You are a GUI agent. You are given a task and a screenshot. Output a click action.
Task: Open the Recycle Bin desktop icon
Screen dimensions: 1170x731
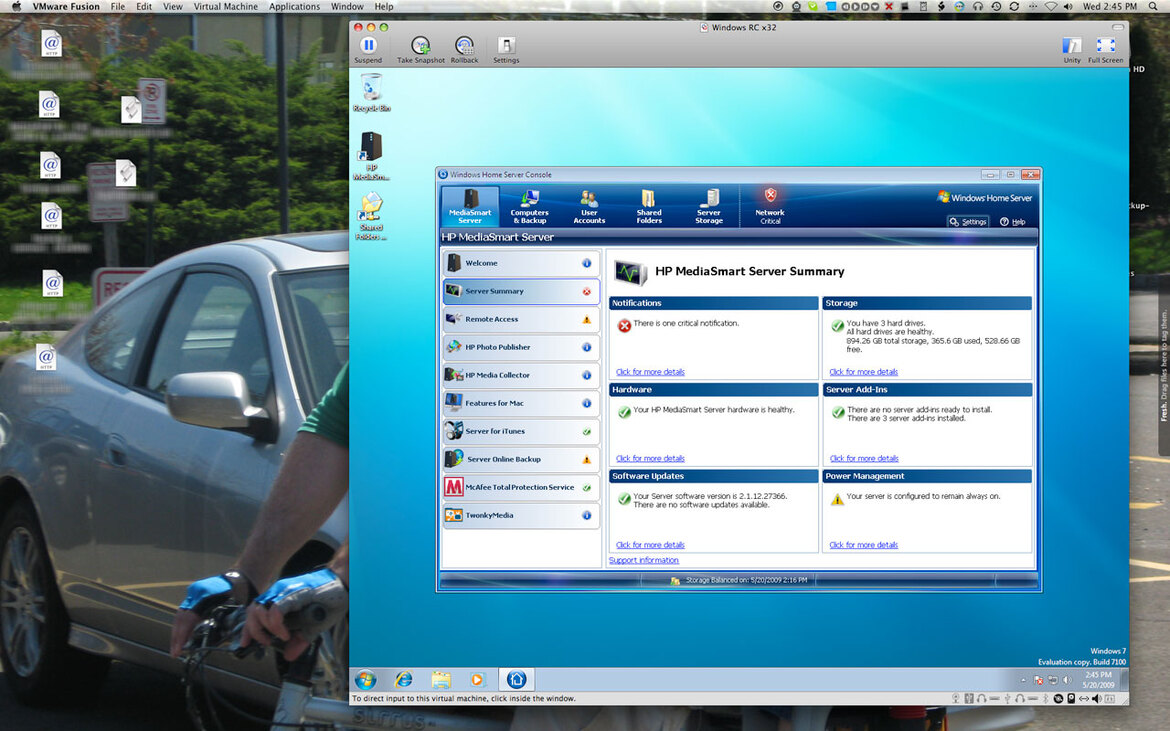click(x=371, y=92)
